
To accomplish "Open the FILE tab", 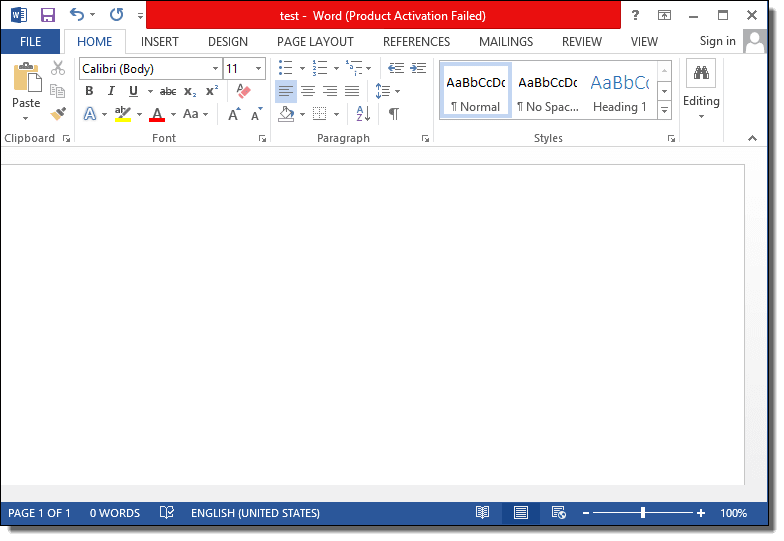I will point(30,42).
